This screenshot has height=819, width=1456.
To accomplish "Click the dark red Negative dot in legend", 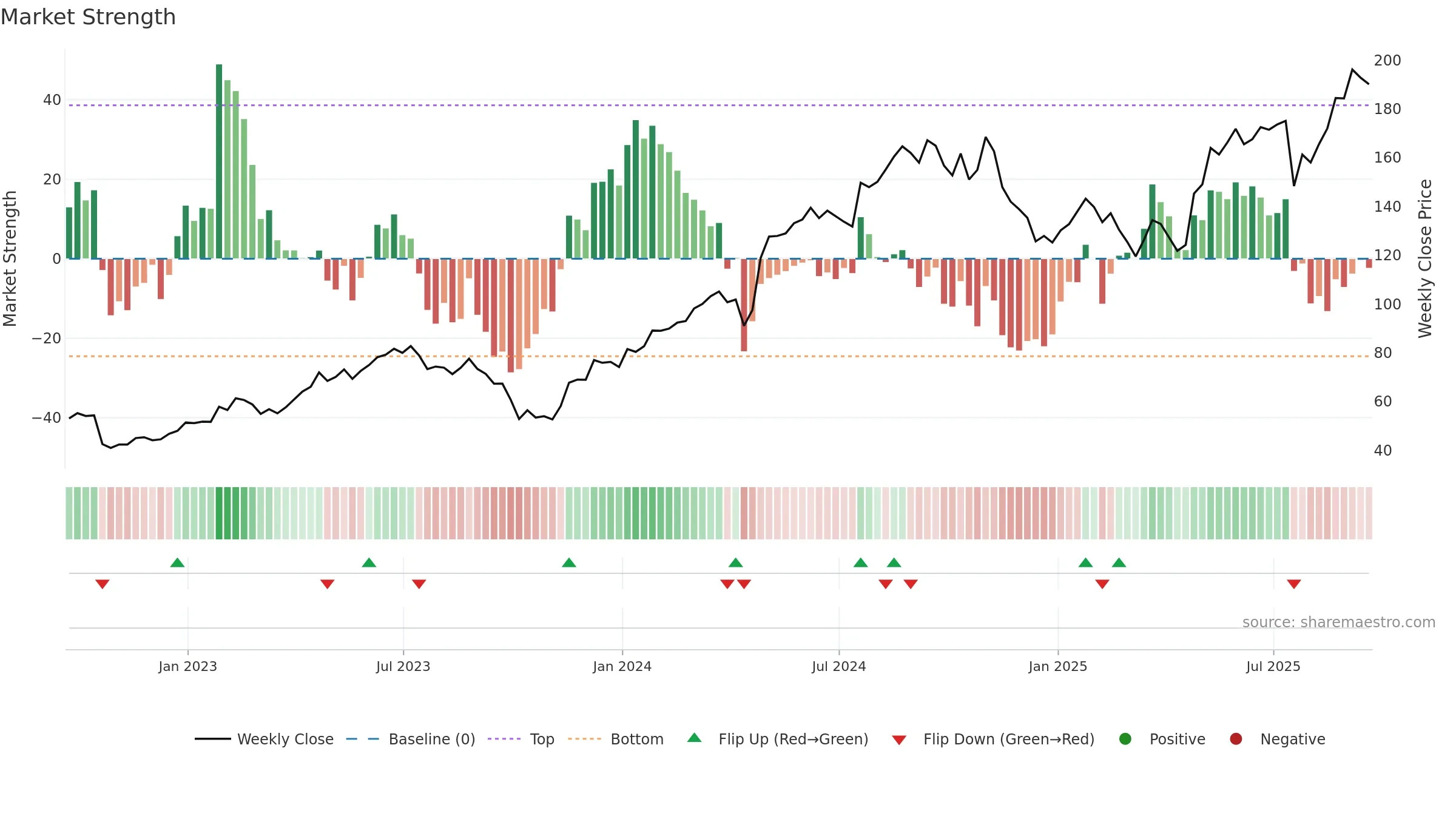I will (1236, 739).
